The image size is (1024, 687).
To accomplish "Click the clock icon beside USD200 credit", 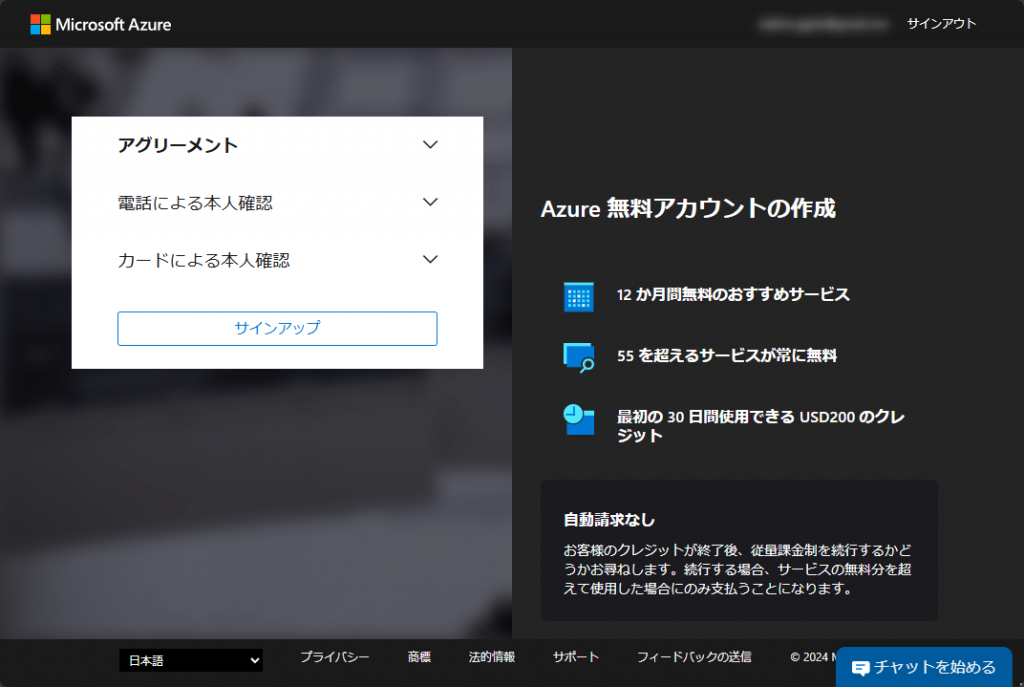I will [579, 419].
